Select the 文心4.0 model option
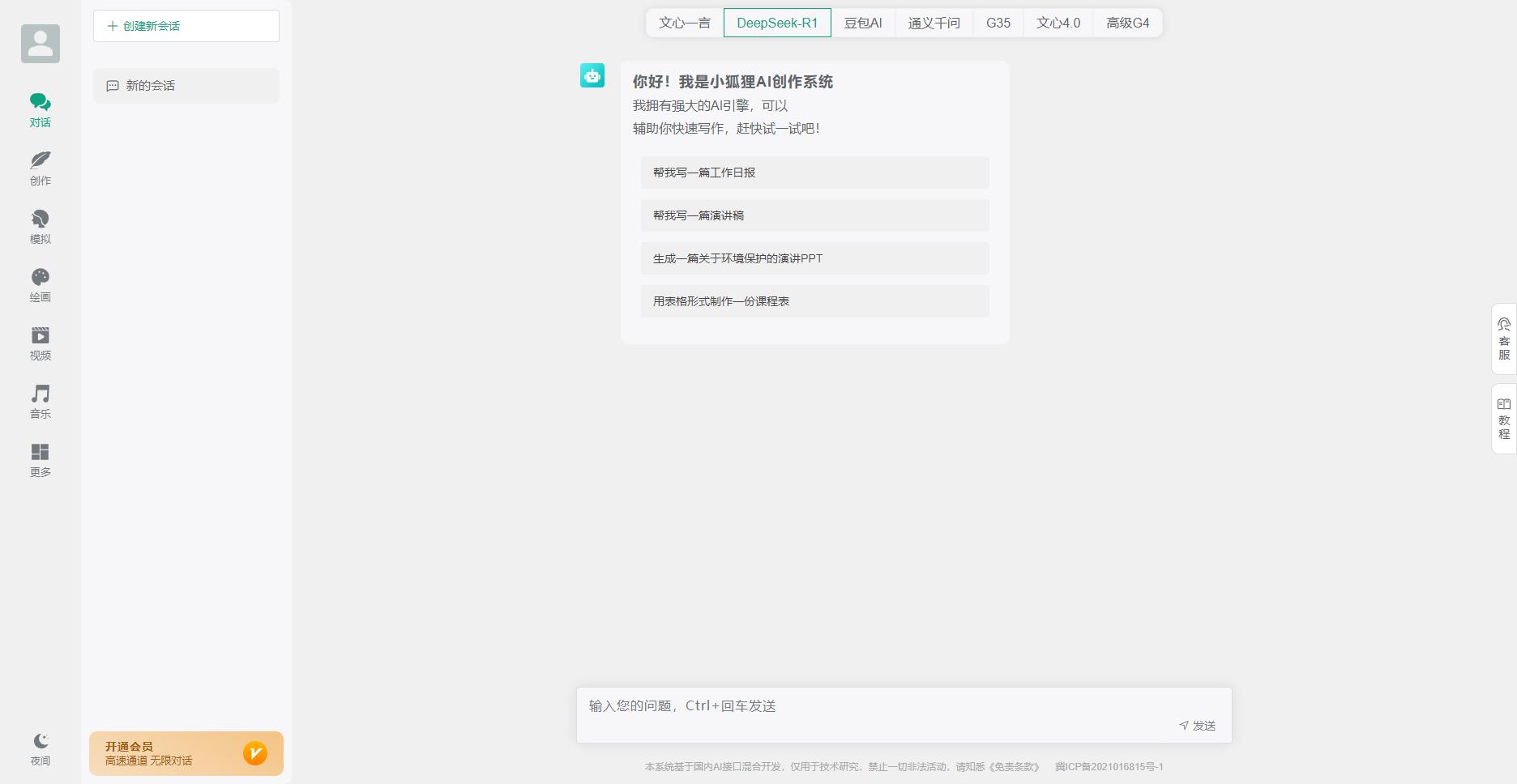 click(x=1058, y=23)
